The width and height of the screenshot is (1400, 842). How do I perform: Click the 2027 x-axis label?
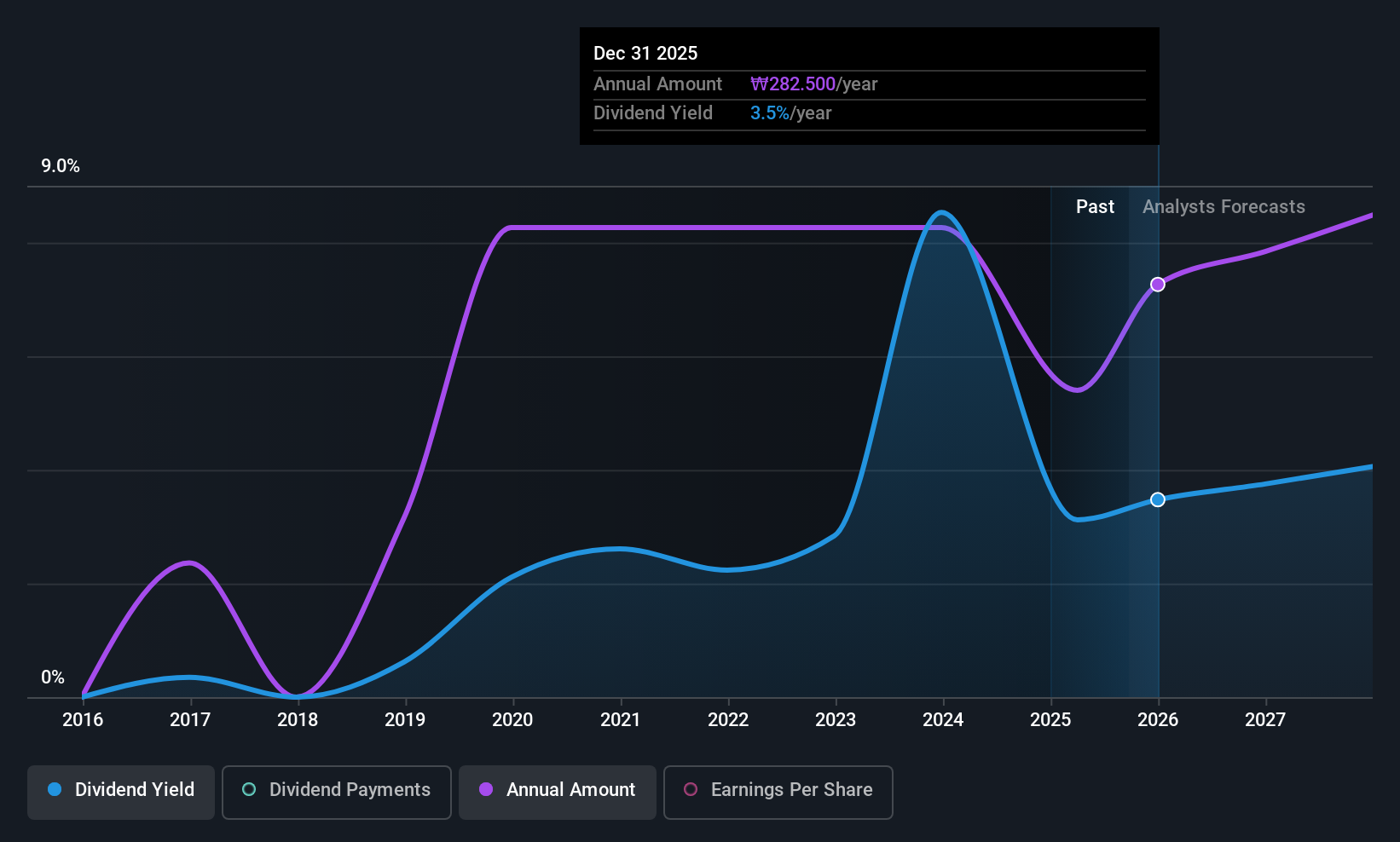(x=1265, y=720)
